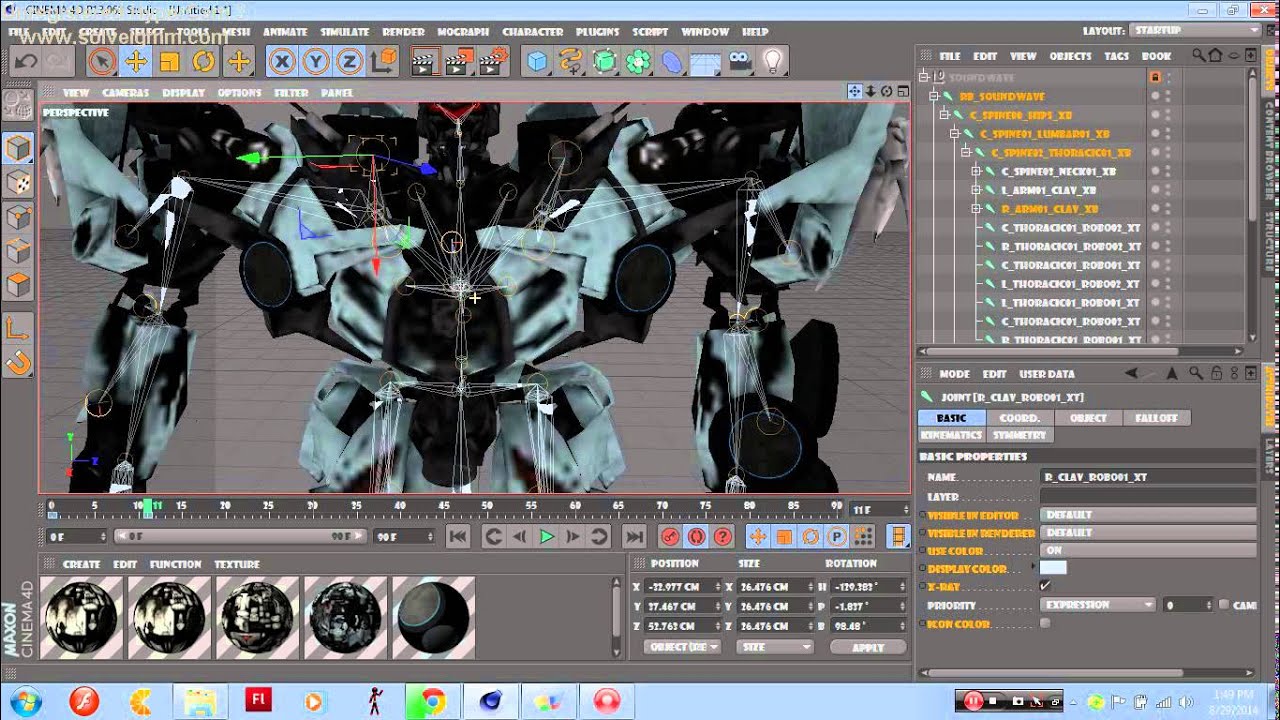1280x720 pixels.
Task: Click Coordinate System icon in toolbar
Action: pos(383,62)
